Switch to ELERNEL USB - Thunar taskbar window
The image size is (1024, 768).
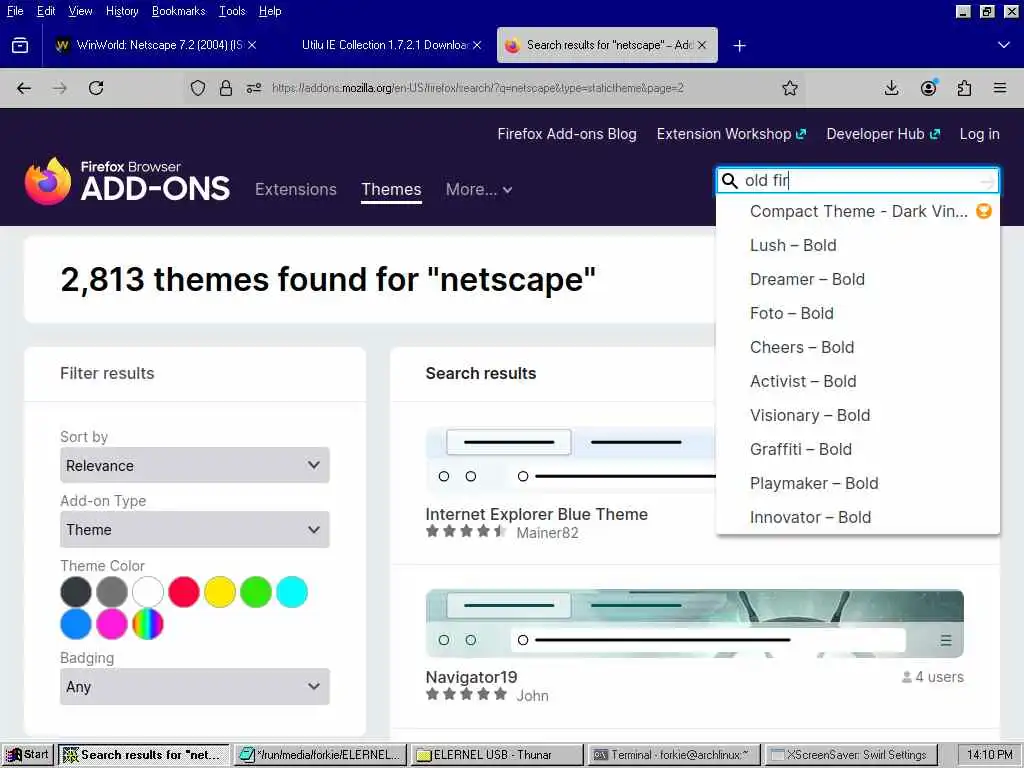click(x=498, y=755)
